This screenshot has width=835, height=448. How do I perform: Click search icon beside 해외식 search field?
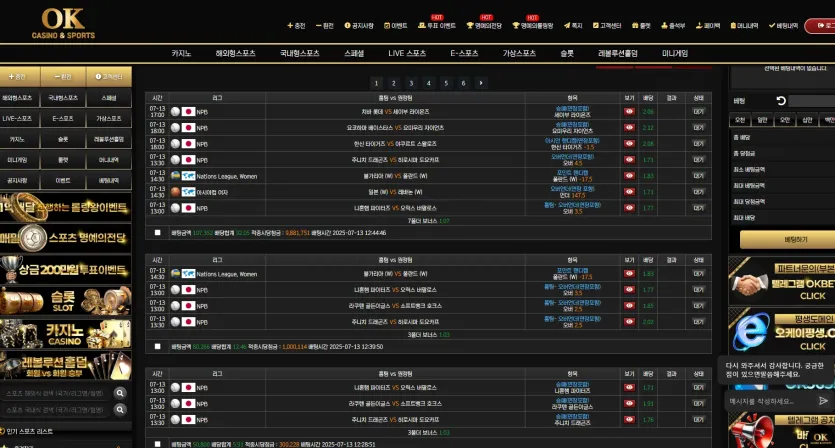pos(120,393)
